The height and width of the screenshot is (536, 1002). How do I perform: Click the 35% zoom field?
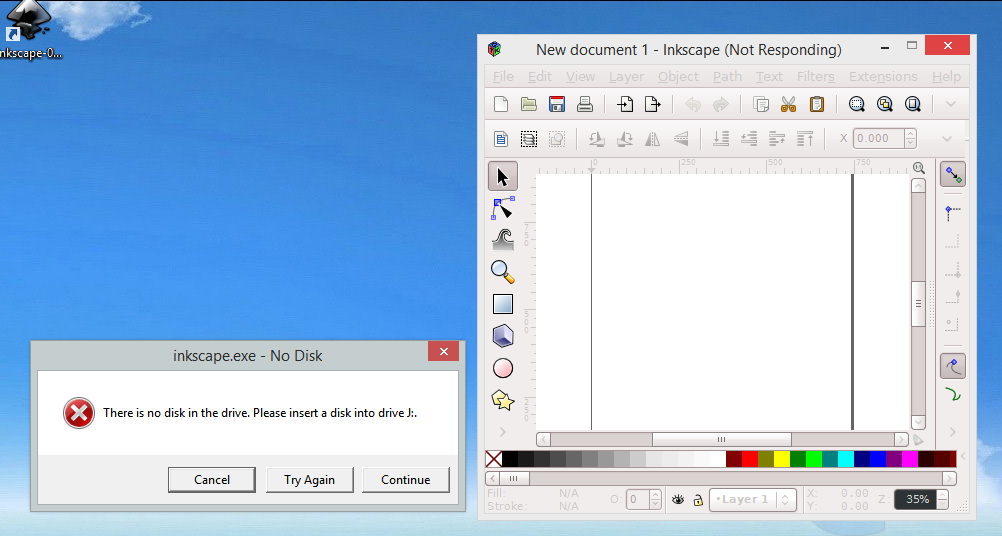[x=916, y=500]
